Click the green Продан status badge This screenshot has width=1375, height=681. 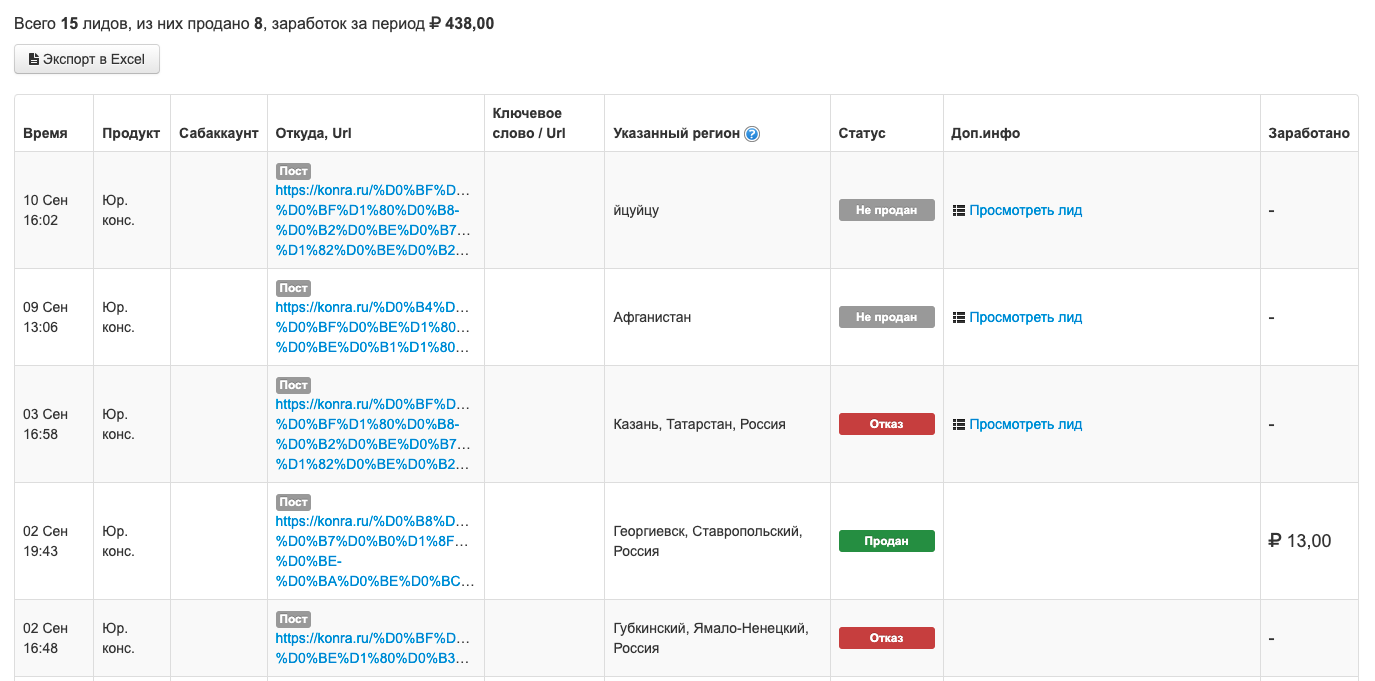click(x=886, y=541)
